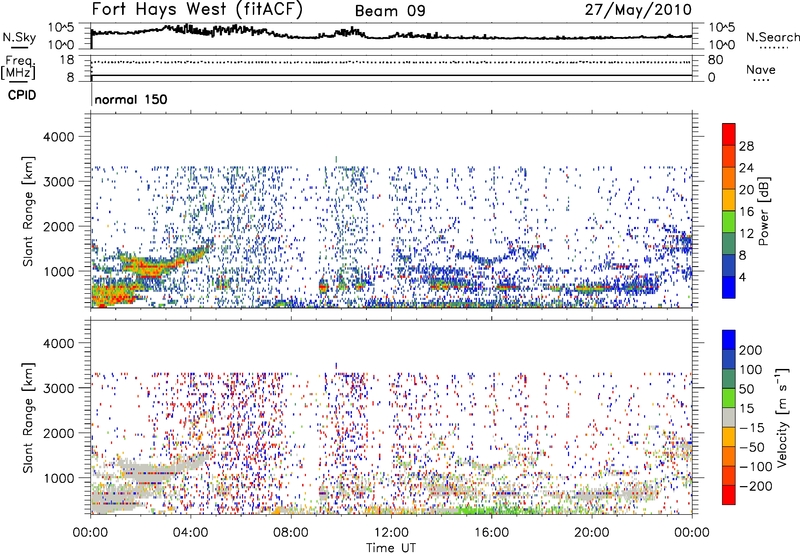Click the '100' velocity colorbar label
The image size is (800, 554).
click(x=751, y=370)
